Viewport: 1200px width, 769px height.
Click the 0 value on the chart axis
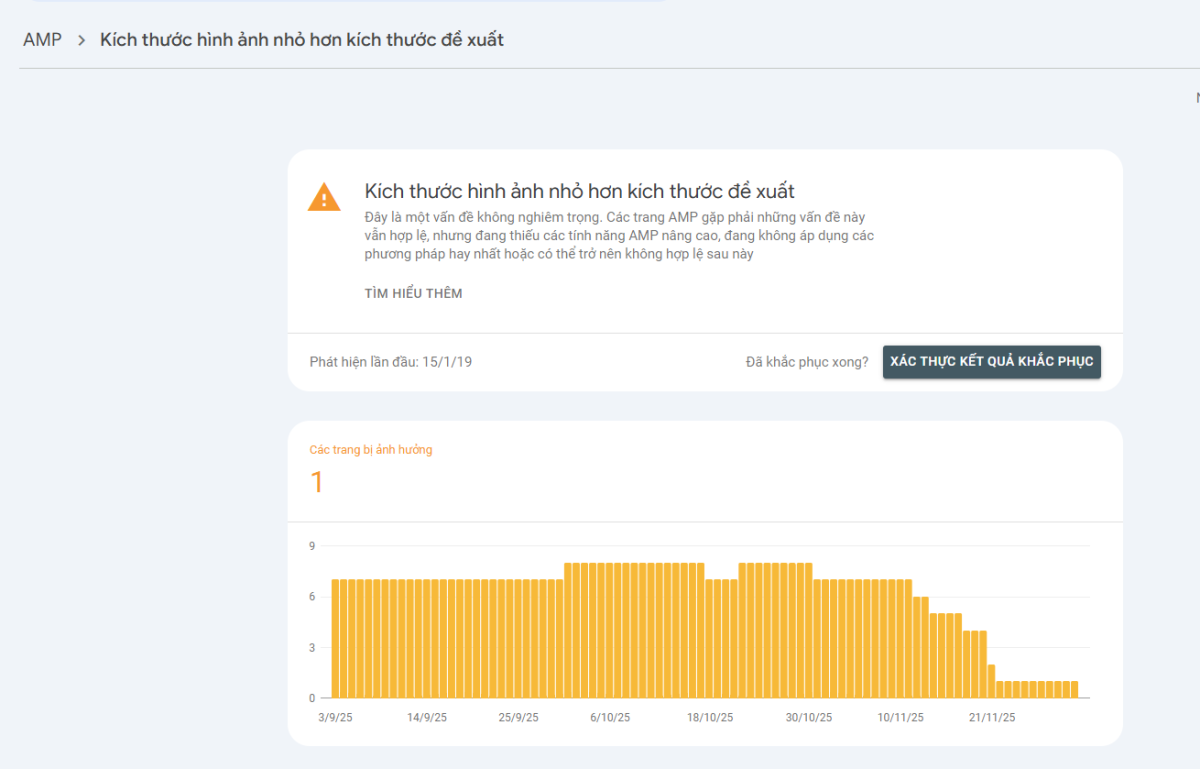(x=311, y=697)
